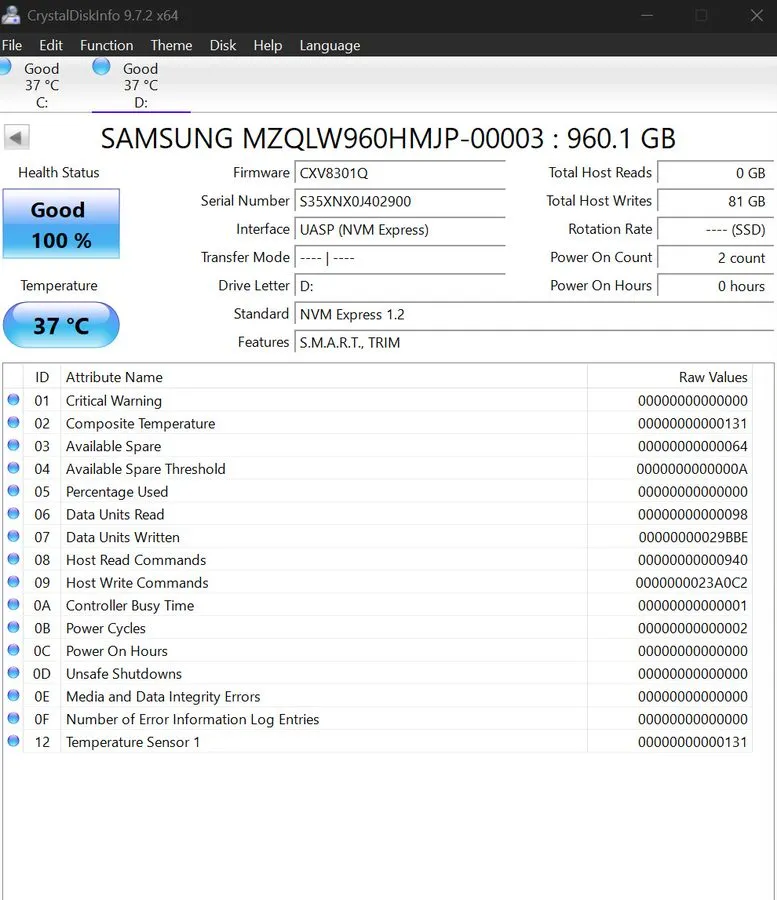Click status orb of Available Spare Threshold row

[x=14, y=468]
